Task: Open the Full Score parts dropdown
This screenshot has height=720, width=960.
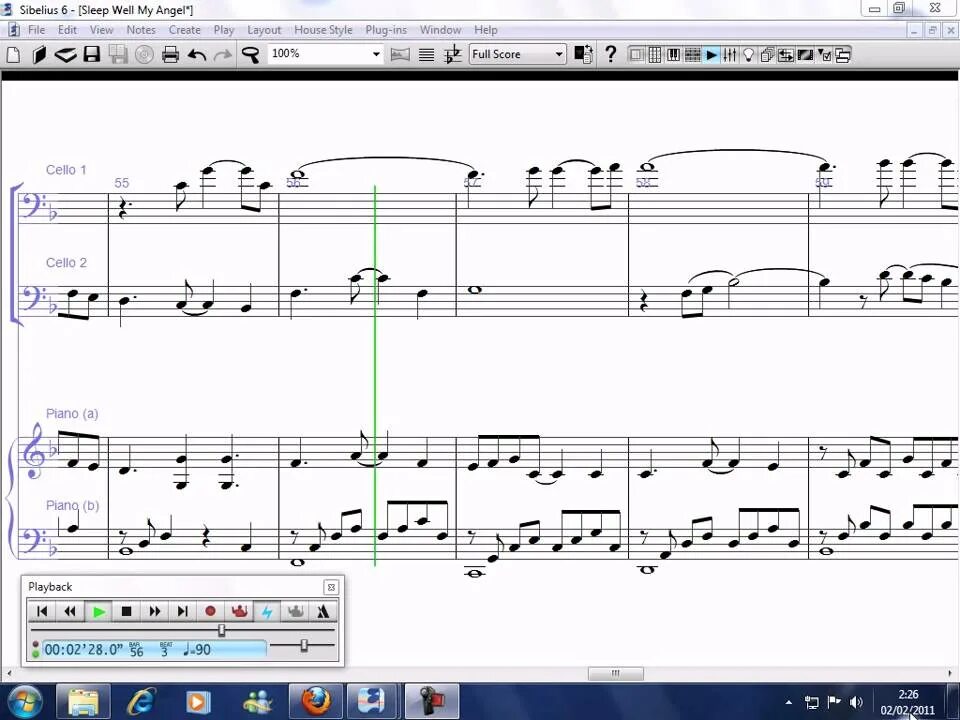Action: pos(558,54)
